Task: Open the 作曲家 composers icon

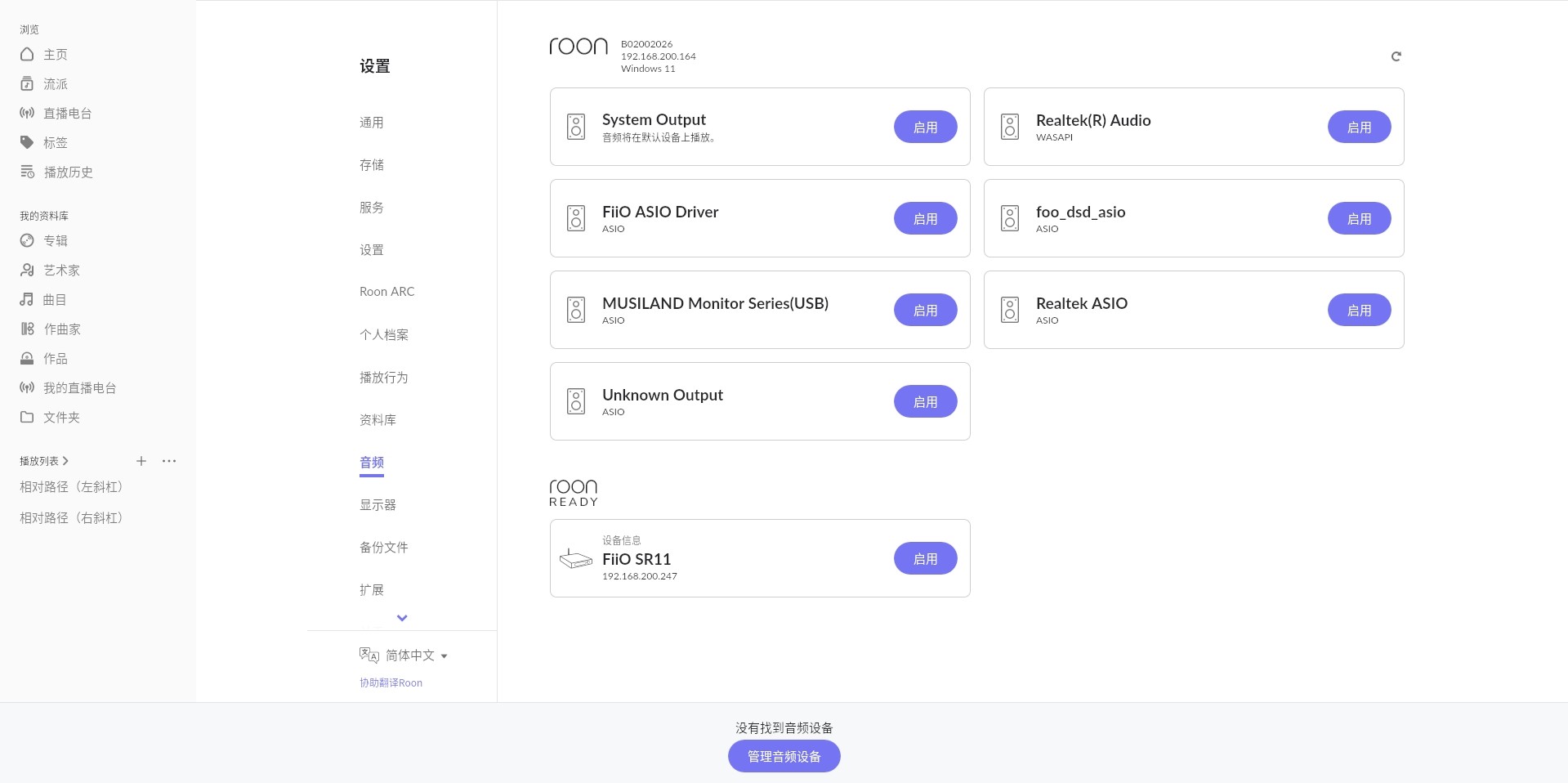Action: click(x=27, y=329)
